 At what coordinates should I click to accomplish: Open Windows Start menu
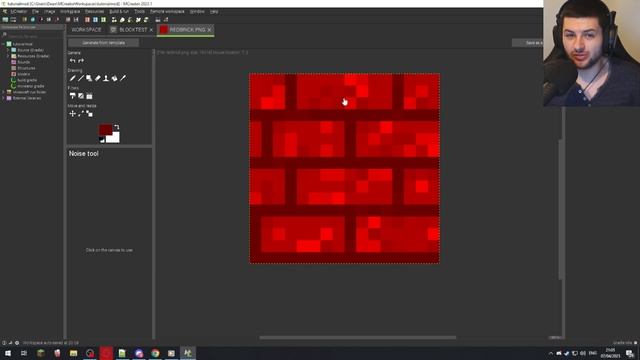[8, 353]
